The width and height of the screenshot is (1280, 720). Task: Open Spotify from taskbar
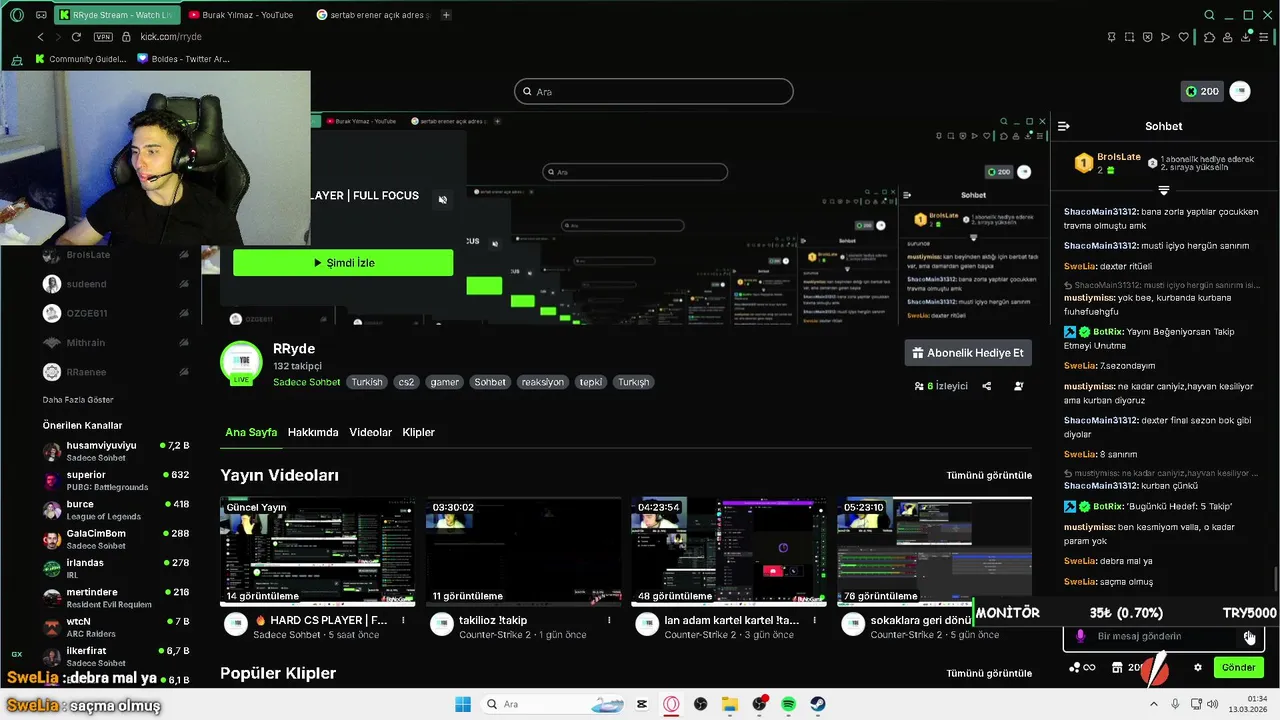(x=788, y=704)
